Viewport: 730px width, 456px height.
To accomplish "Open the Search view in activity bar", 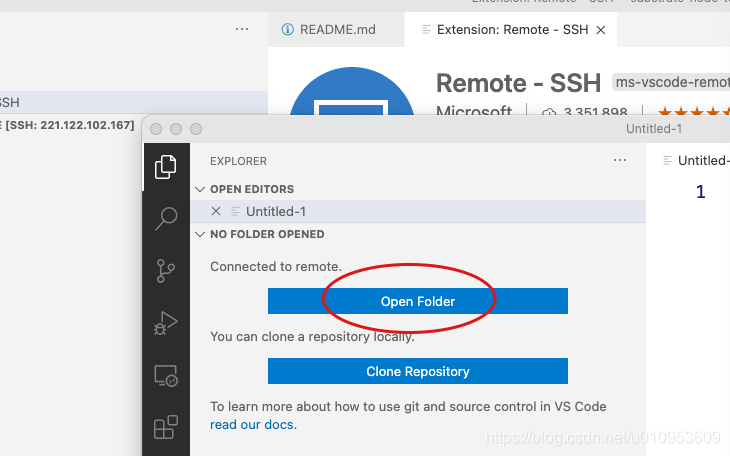I will tap(166, 218).
